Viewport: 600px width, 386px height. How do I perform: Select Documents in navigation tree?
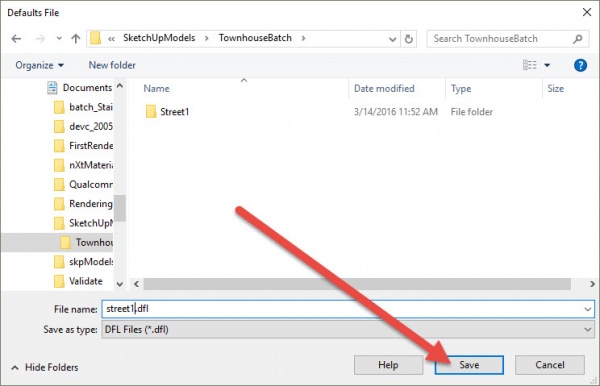tap(80, 88)
